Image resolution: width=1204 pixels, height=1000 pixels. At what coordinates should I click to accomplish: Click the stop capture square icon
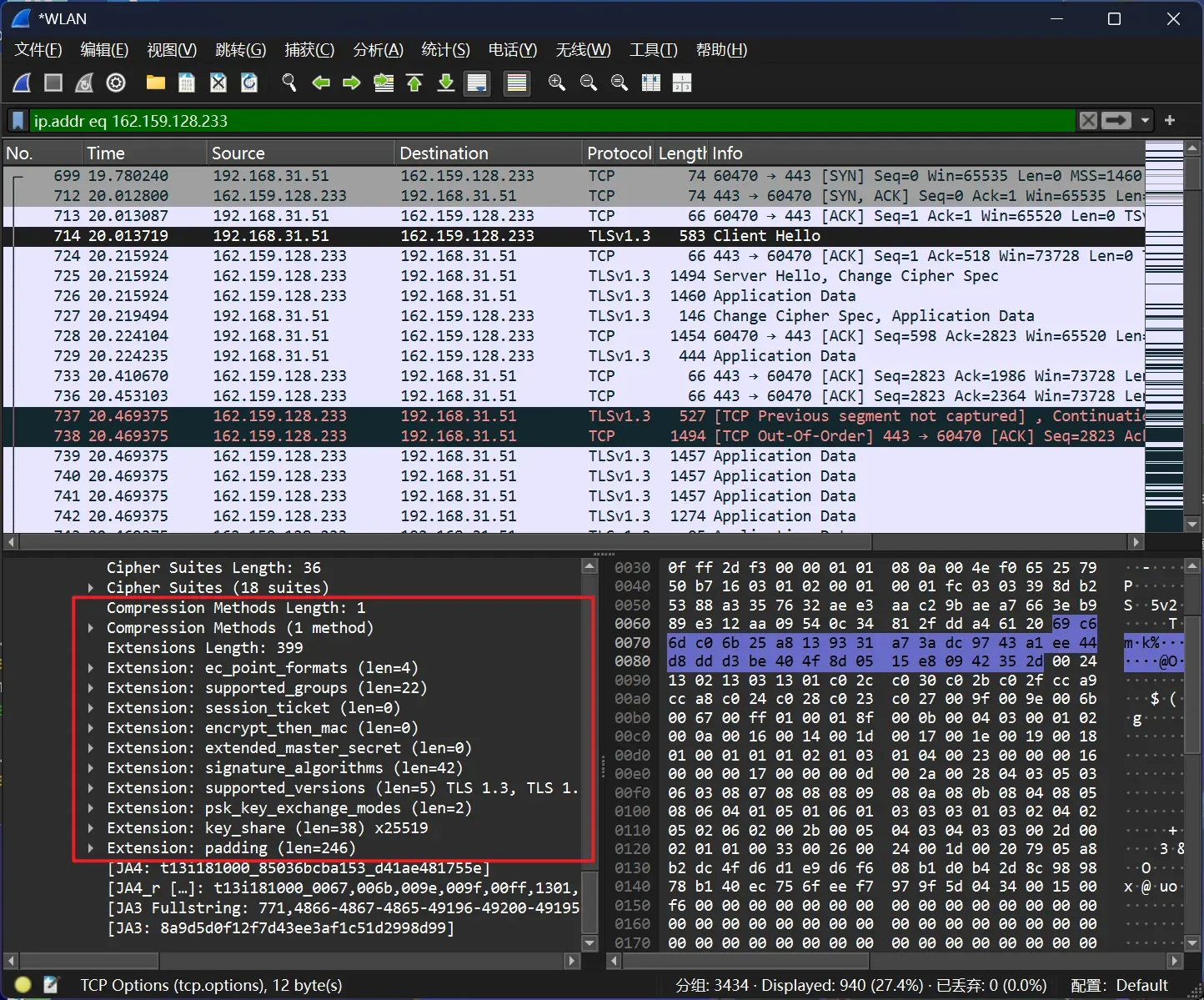point(53,83)
